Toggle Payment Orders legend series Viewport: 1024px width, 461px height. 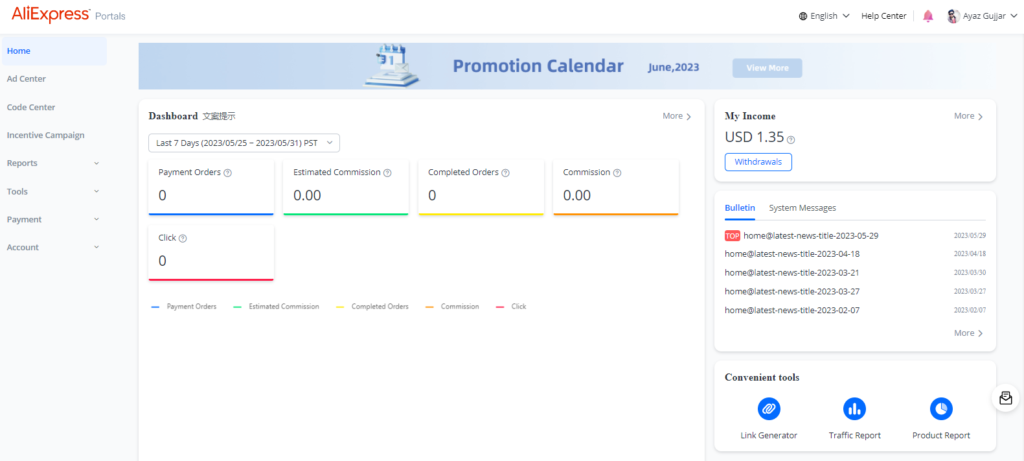click(x=184, y=306)
